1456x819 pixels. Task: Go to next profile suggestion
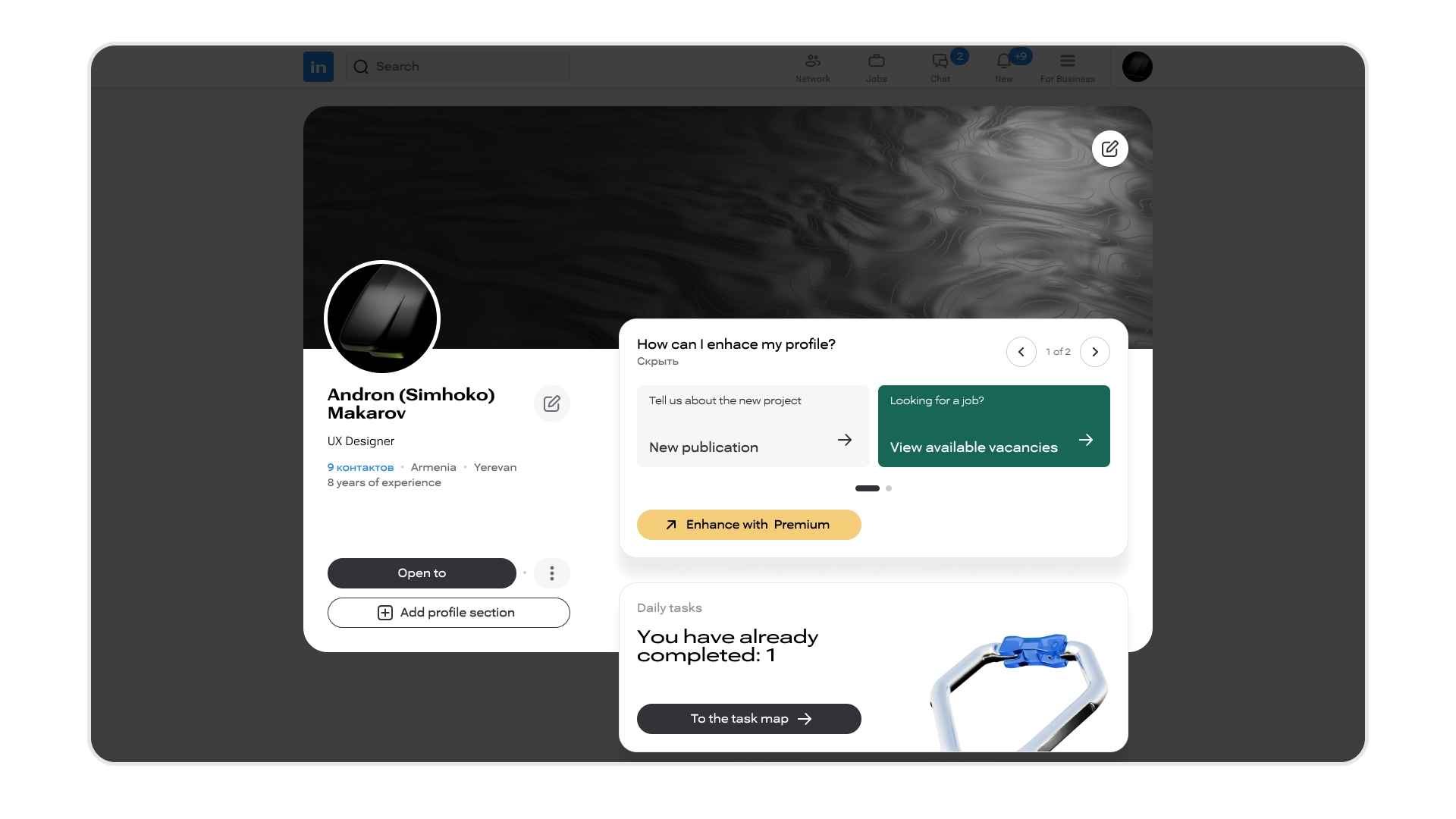coord(1095,352)
